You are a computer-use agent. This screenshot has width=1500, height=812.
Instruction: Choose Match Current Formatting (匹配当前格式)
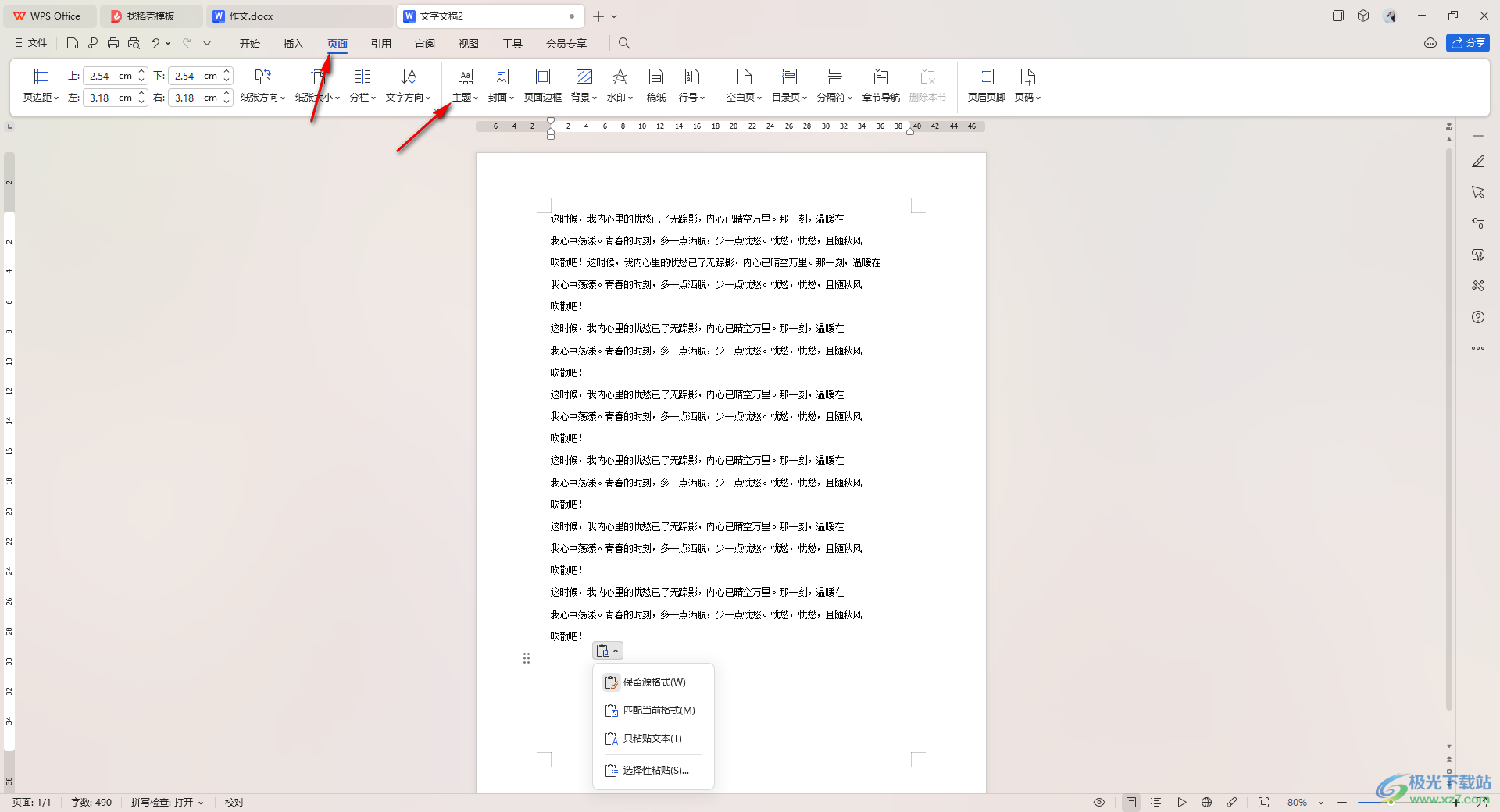pyautogui.click(x=653, y=710)
